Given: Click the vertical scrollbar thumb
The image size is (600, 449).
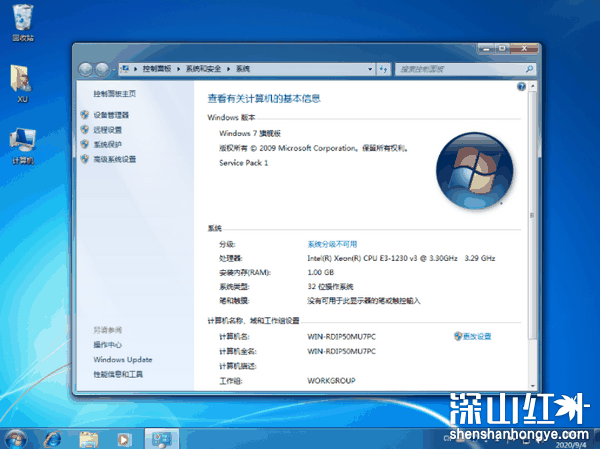Looking at the screenshot, I should (x=532, y=215).
